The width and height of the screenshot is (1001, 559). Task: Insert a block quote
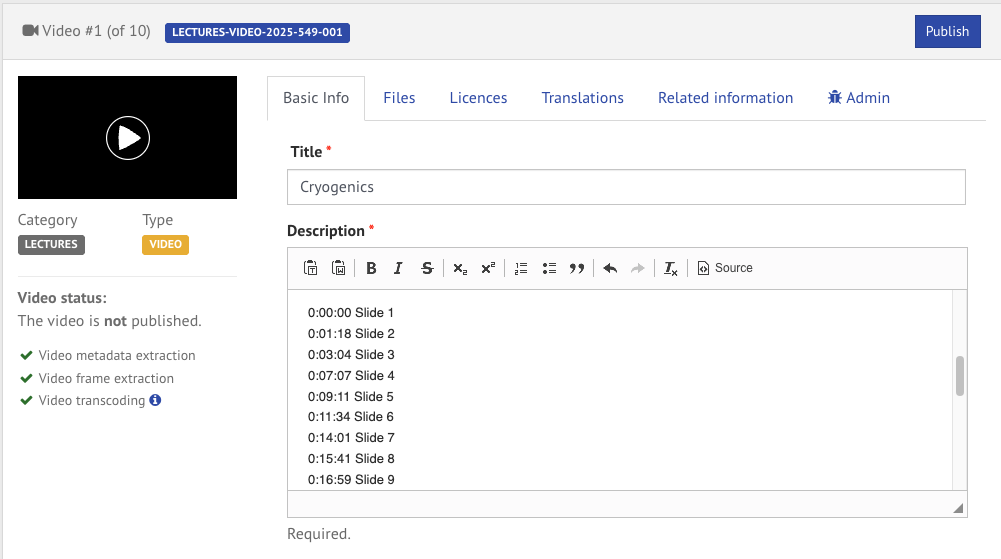coord(577,268)
